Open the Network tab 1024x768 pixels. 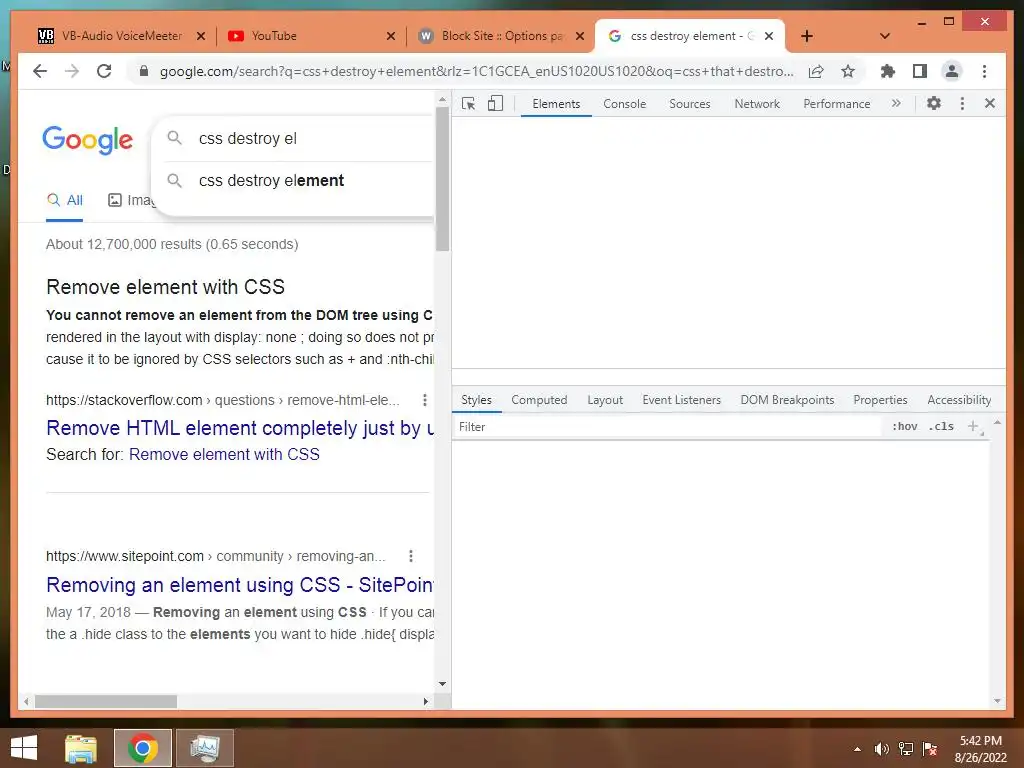coord(757,104)
